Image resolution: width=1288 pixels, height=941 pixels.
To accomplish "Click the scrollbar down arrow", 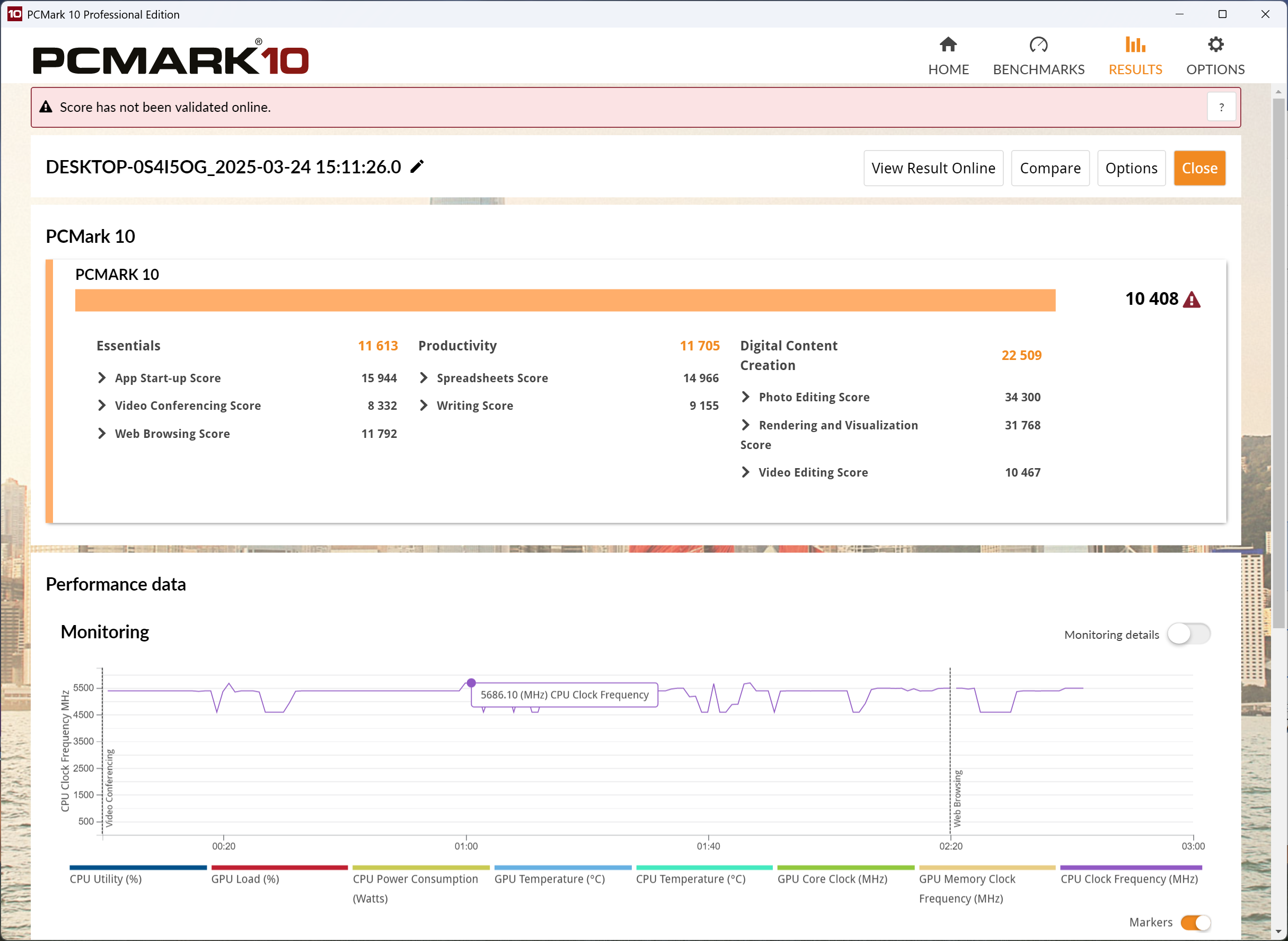I will pyautogui.click(x=1278, y=932).
